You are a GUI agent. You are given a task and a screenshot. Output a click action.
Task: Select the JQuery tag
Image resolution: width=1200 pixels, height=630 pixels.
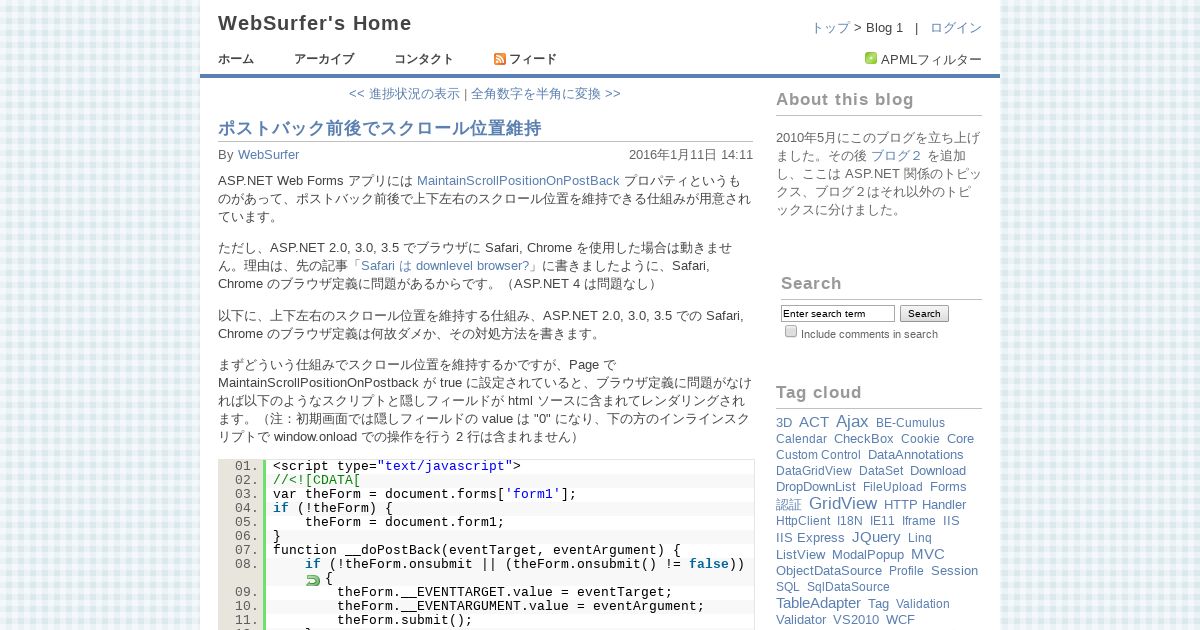(x=876, y=537)
